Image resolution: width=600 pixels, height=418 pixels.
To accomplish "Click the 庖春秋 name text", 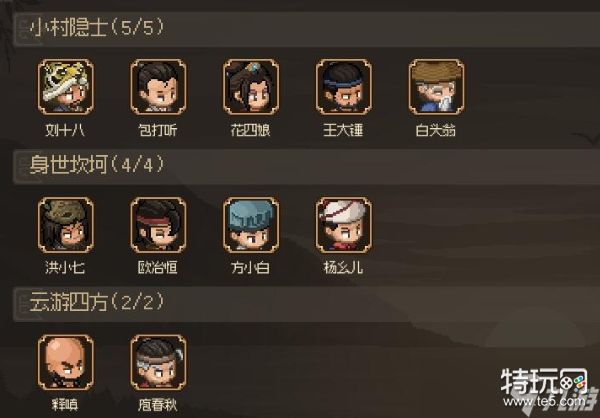I will 158,405.
